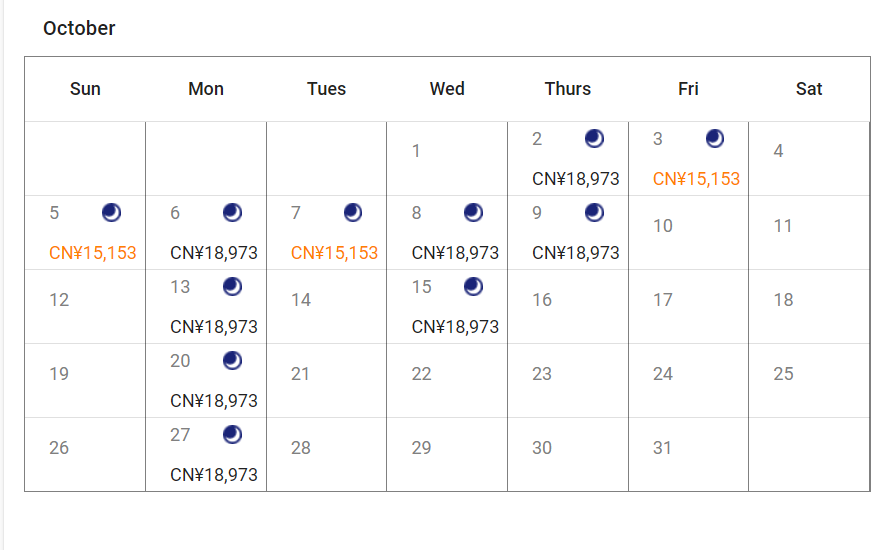Click the moon icon on October 27
880x550 pixels.
coord(232,434)
